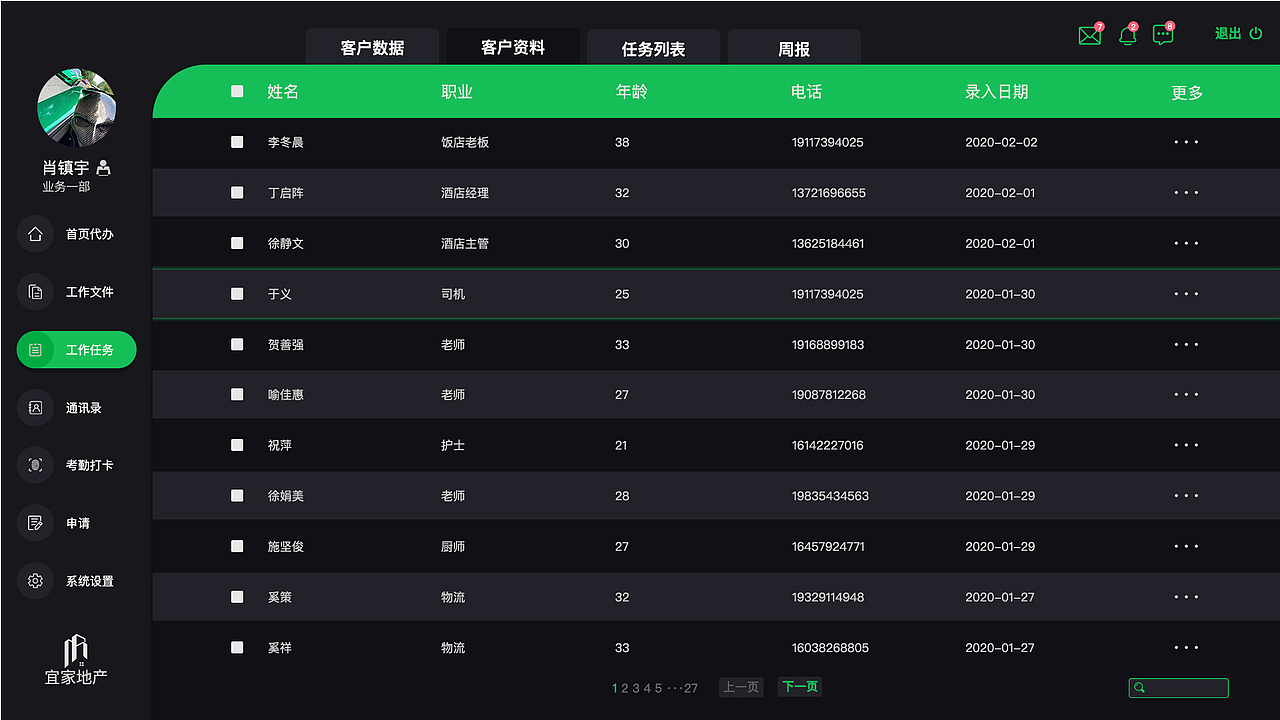The image size is (1280, 720).
Task: Click the search input at the bottom right
Action: (1178, 687)
